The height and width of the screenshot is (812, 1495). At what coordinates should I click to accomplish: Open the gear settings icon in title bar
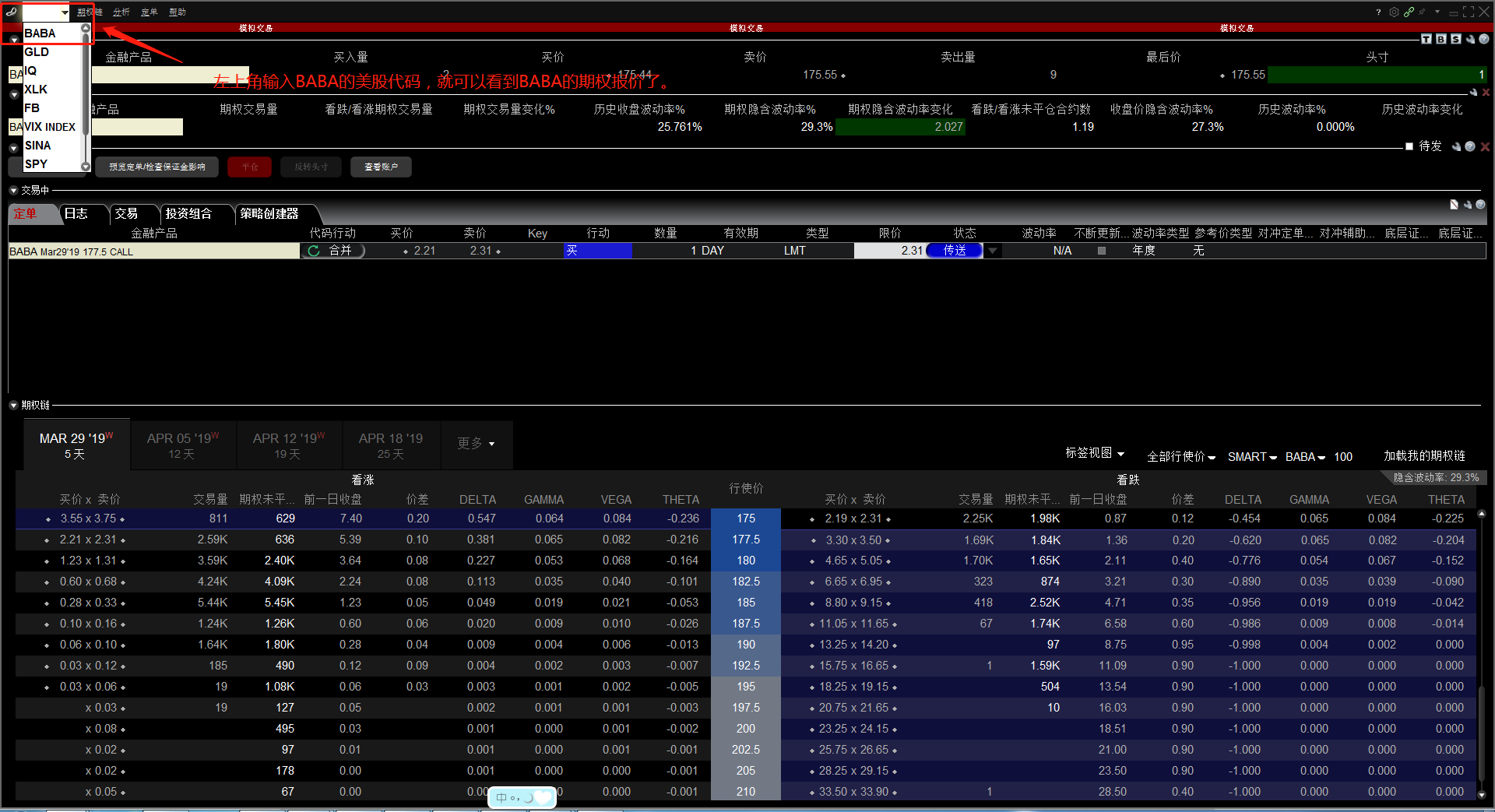pos(1394,12)
